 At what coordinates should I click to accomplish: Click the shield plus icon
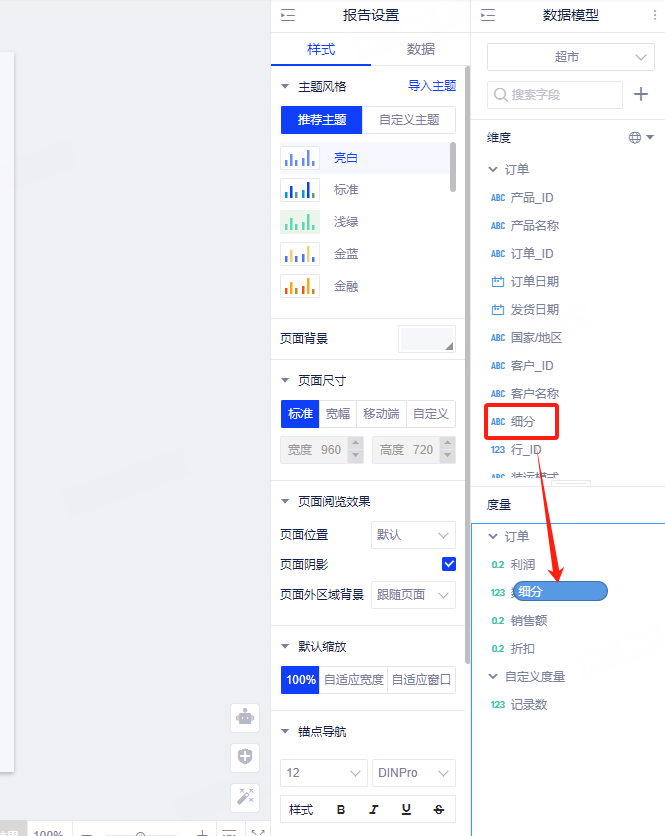pyautogui.click(x=245, y=757)
